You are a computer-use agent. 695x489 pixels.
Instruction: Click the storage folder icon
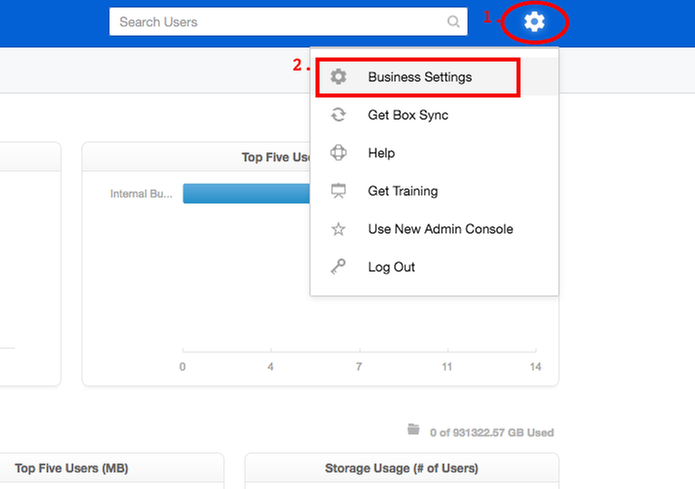[x=413, y=429]
